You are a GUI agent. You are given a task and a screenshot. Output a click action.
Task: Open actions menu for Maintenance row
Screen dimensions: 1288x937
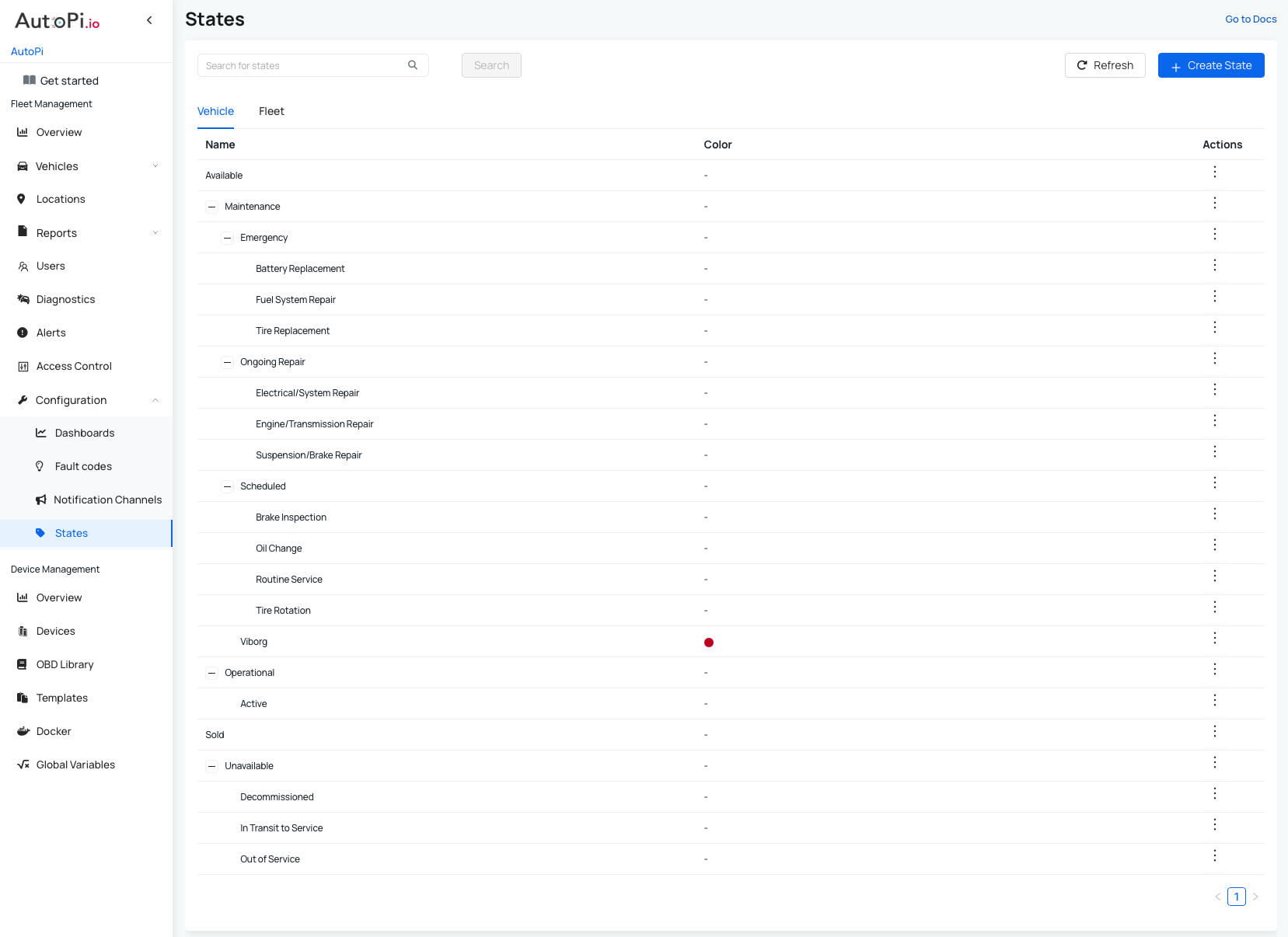pos(1215,203)
